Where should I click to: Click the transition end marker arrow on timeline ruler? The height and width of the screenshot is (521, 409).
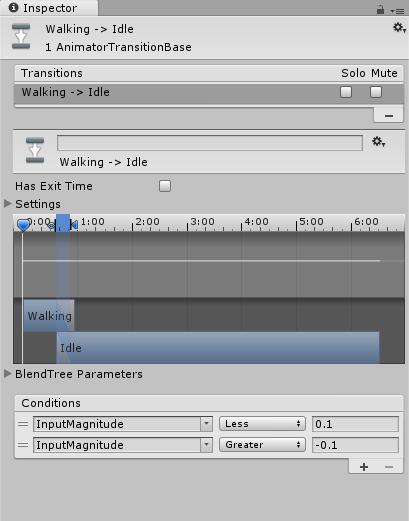[74, 225]
